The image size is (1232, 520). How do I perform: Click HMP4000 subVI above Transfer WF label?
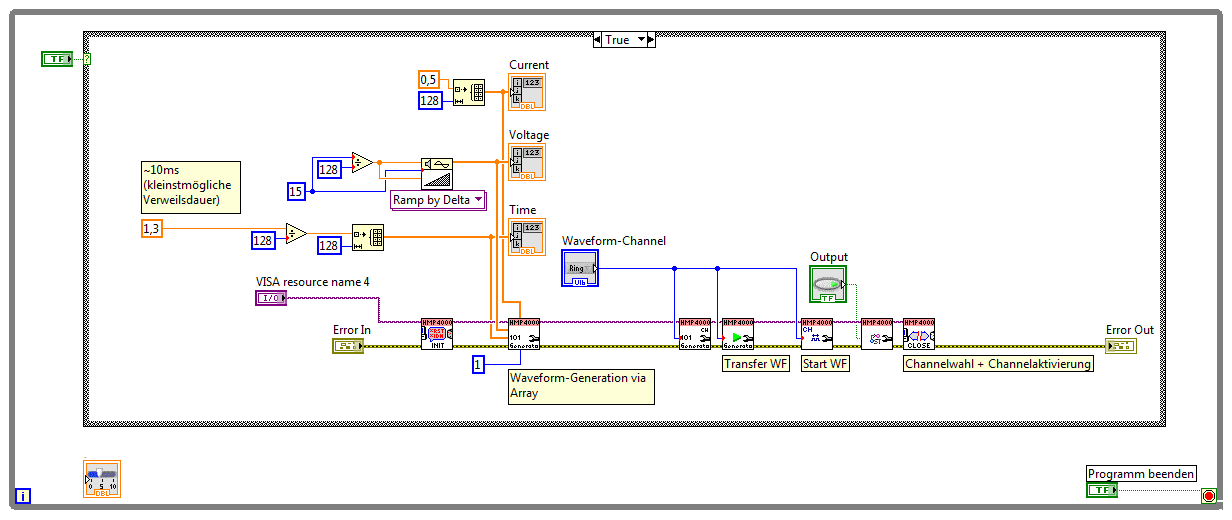coord(738,333)
